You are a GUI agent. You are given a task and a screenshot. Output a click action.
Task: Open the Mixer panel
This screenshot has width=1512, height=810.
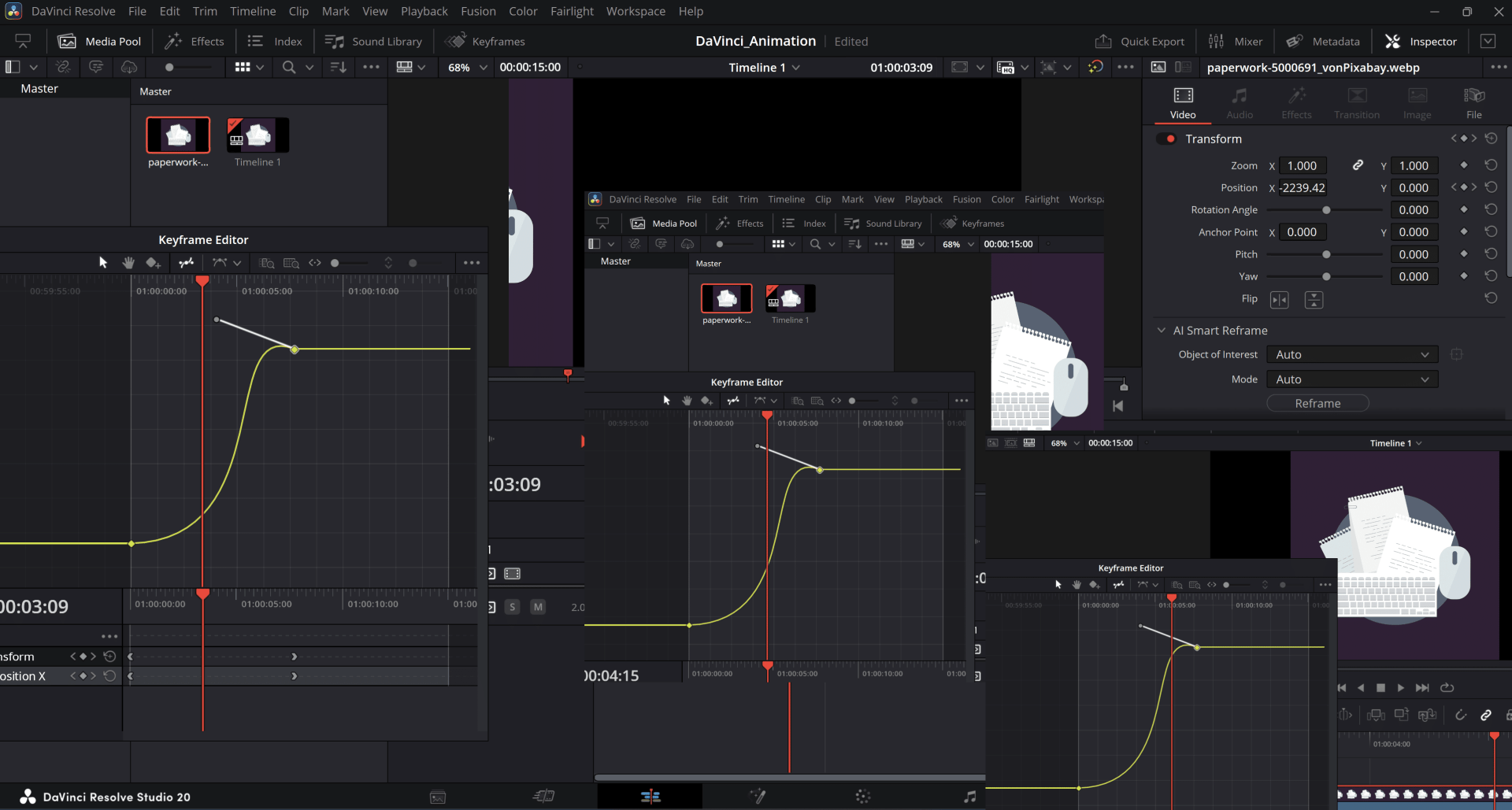click(1235, 41)
